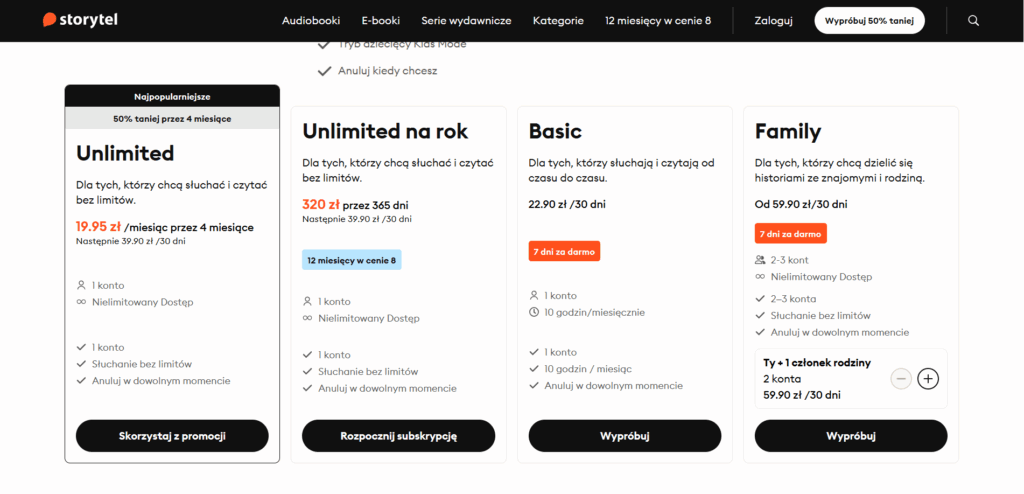Click Skorzystaj z promocji button
Image resolution: width=1024 pixels, height=494 pixels.
pyautogui.click(x=172, y=436)
